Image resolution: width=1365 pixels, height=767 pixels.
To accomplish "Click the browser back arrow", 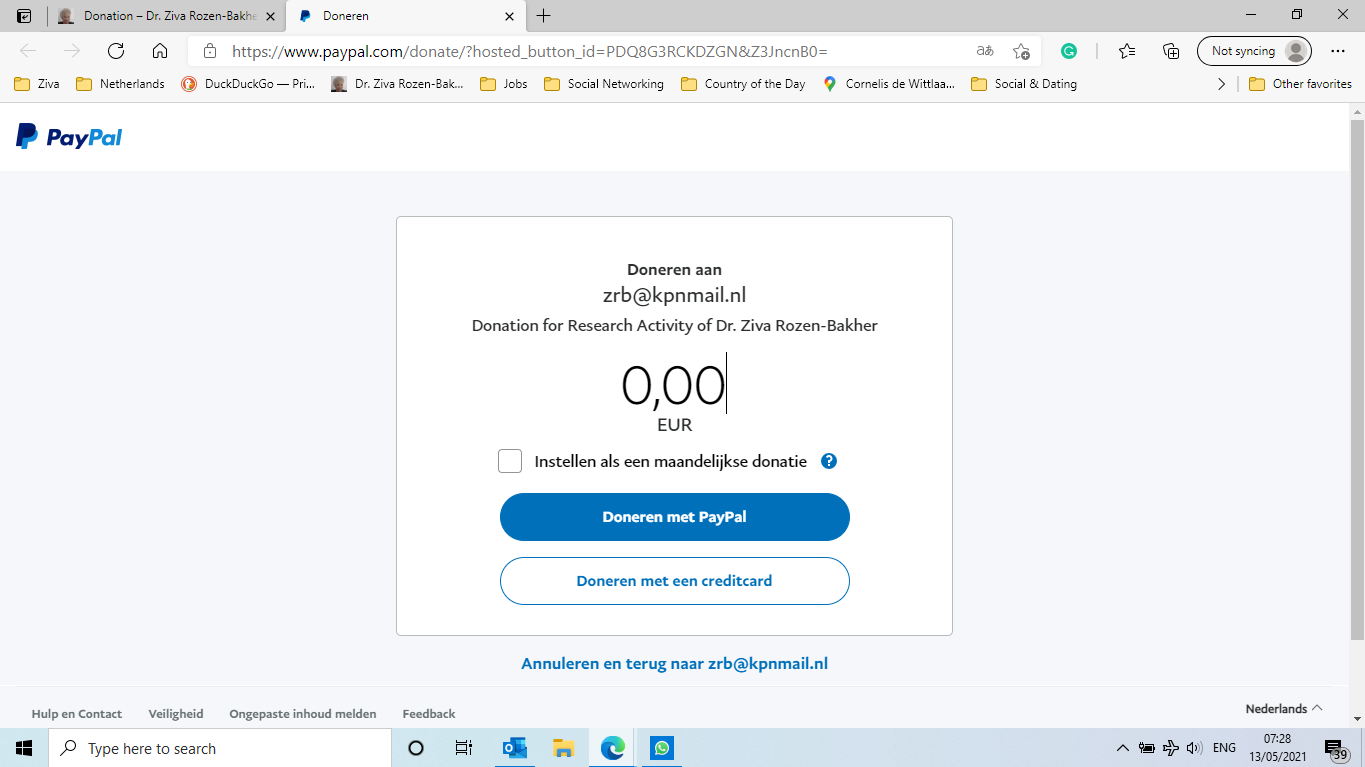I will coord(28,51).
